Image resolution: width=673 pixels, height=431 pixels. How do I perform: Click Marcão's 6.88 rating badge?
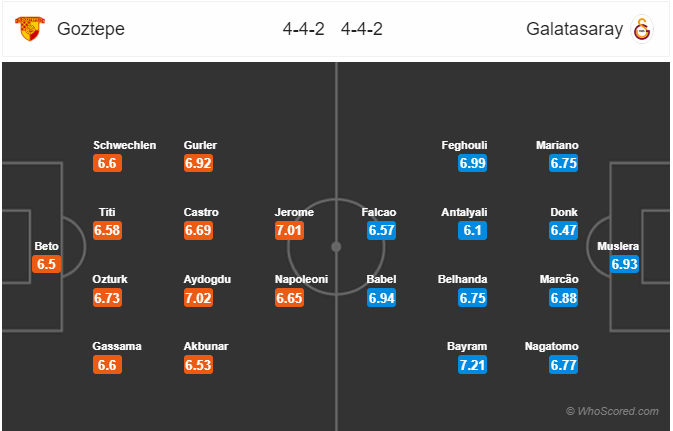coord(564,297)
